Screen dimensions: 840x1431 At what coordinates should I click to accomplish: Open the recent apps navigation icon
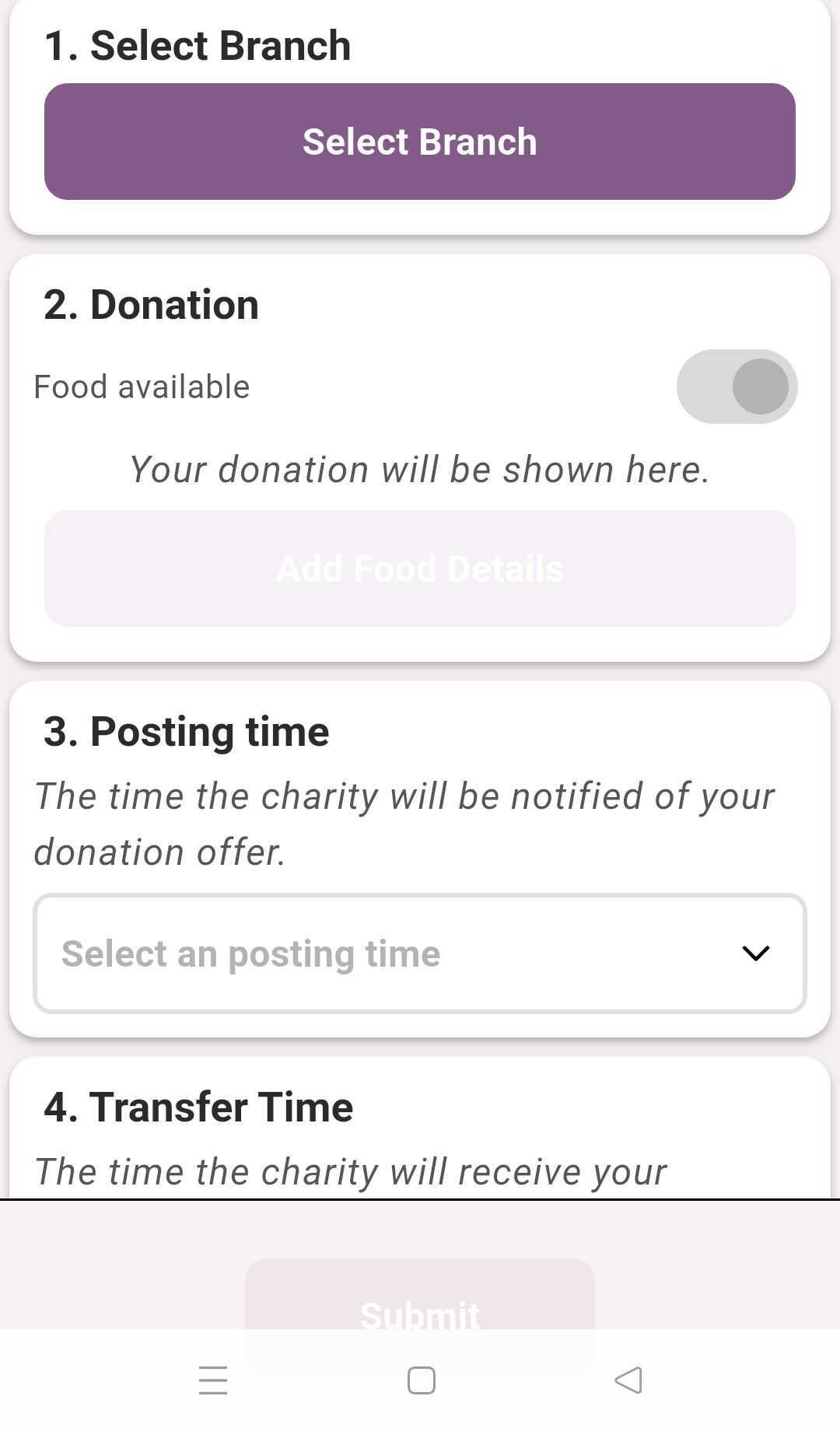click(212, 1380)
